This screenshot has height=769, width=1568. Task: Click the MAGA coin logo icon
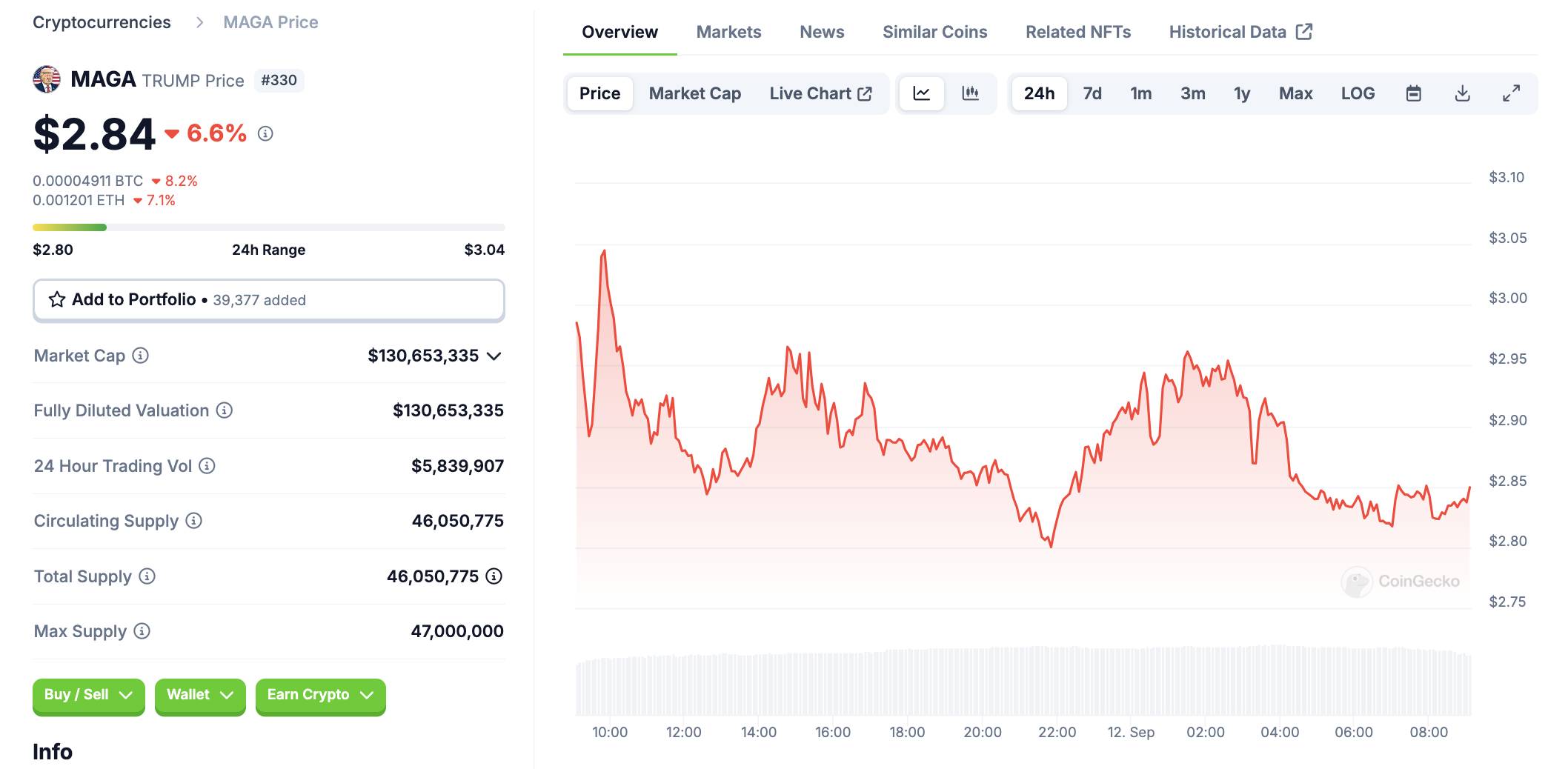tap(47, 79)
